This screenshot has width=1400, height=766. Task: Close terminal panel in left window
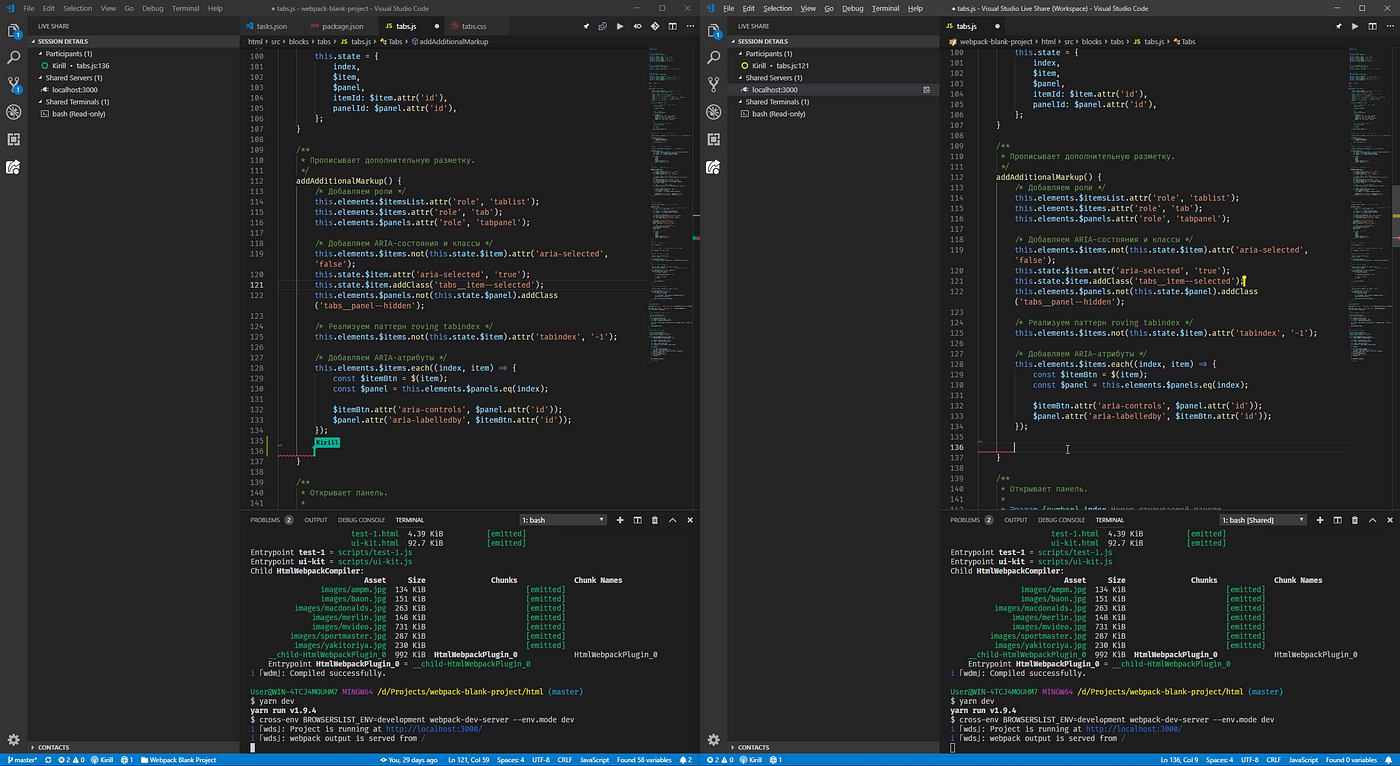690,520
